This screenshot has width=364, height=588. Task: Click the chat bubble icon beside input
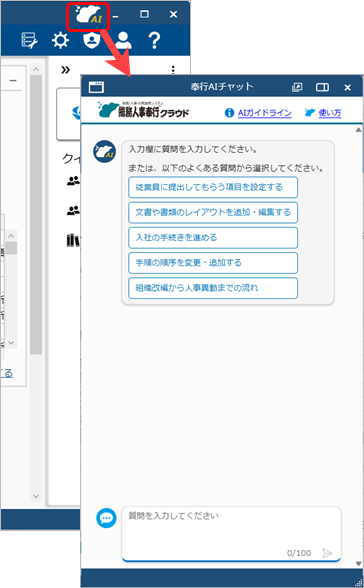(106, 518)
